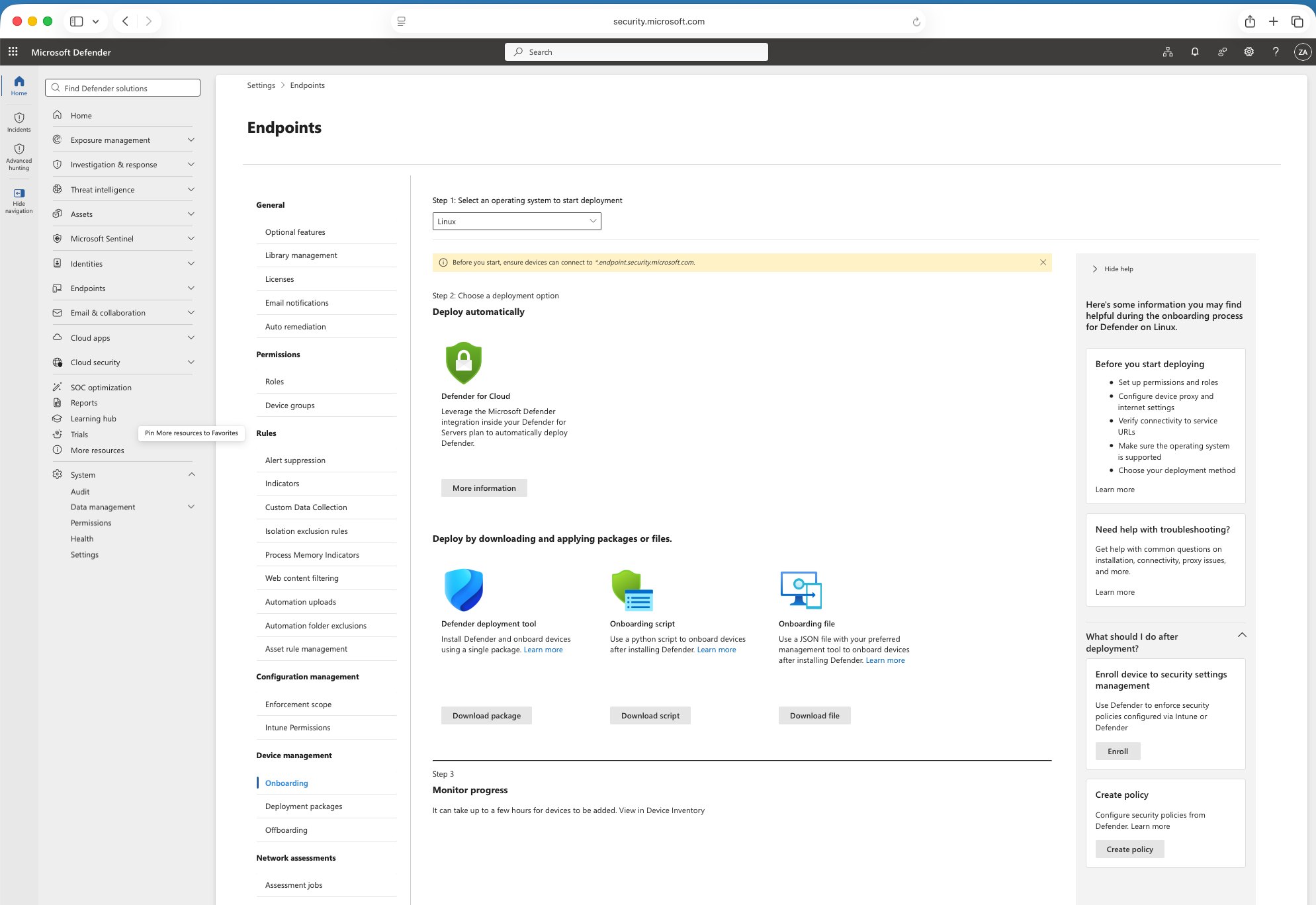Reload the page in Safari
This screenshot has width=1316, height=905.
916,22
